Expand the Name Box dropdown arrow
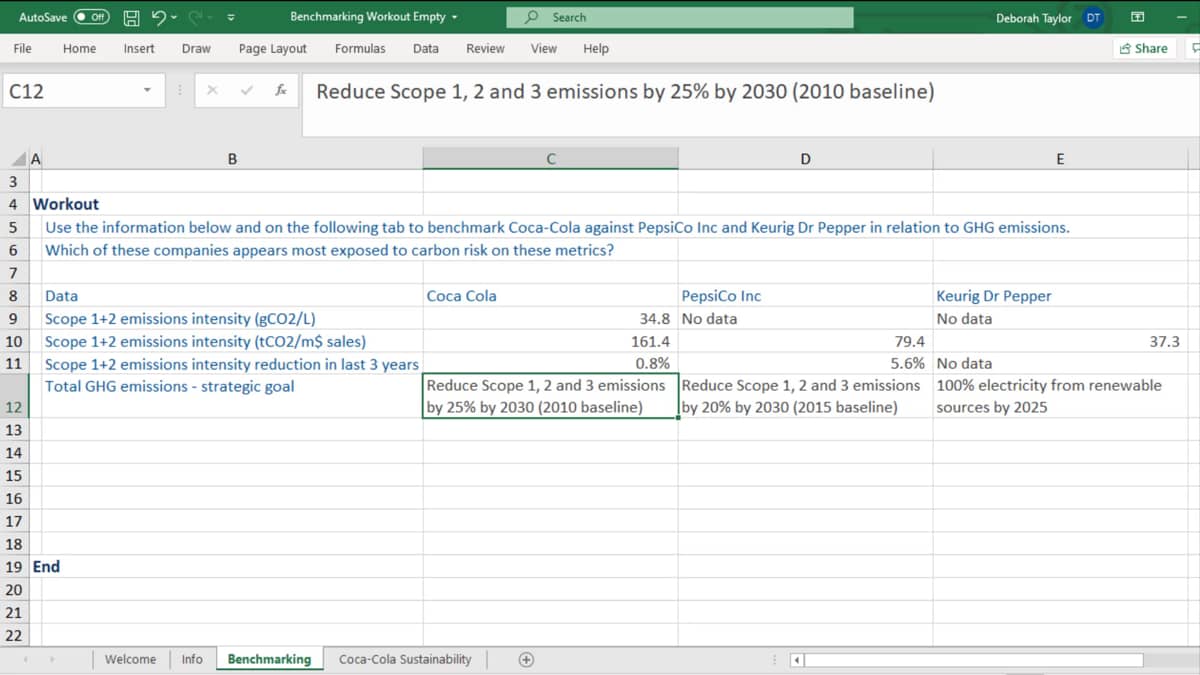This screenshot has width=1200, height=675. point(148,91)
